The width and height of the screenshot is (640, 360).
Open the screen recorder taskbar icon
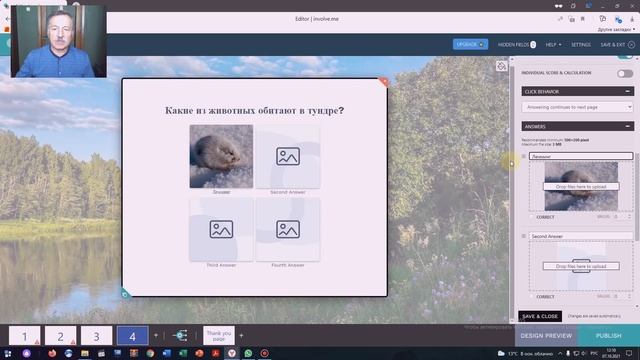coord(264,353)
